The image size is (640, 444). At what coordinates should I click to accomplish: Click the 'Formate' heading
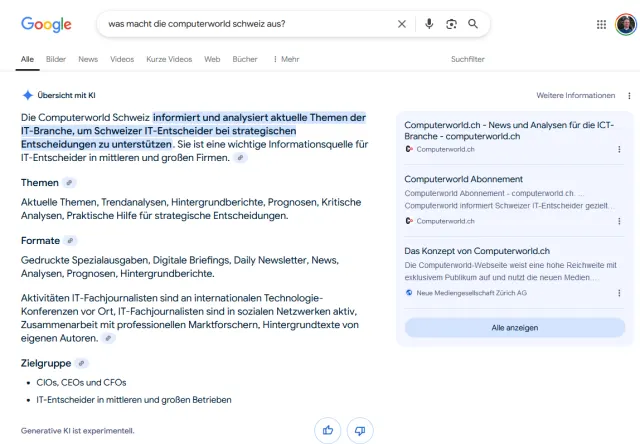40,241
